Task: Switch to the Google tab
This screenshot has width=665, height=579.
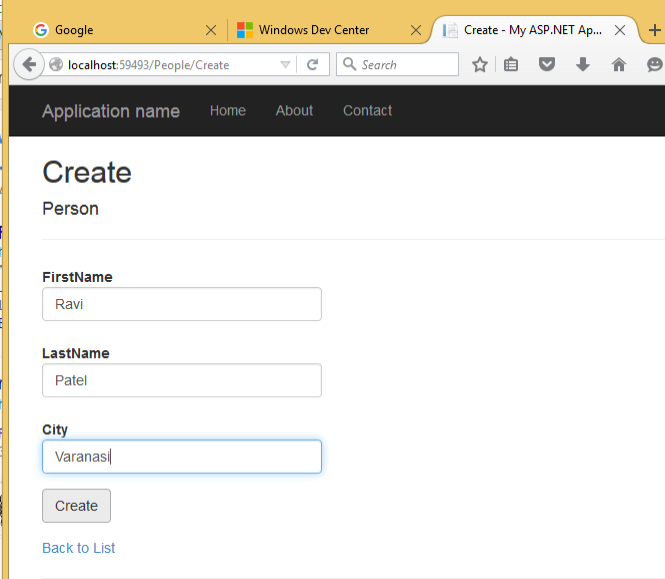Action: point(110,30)
